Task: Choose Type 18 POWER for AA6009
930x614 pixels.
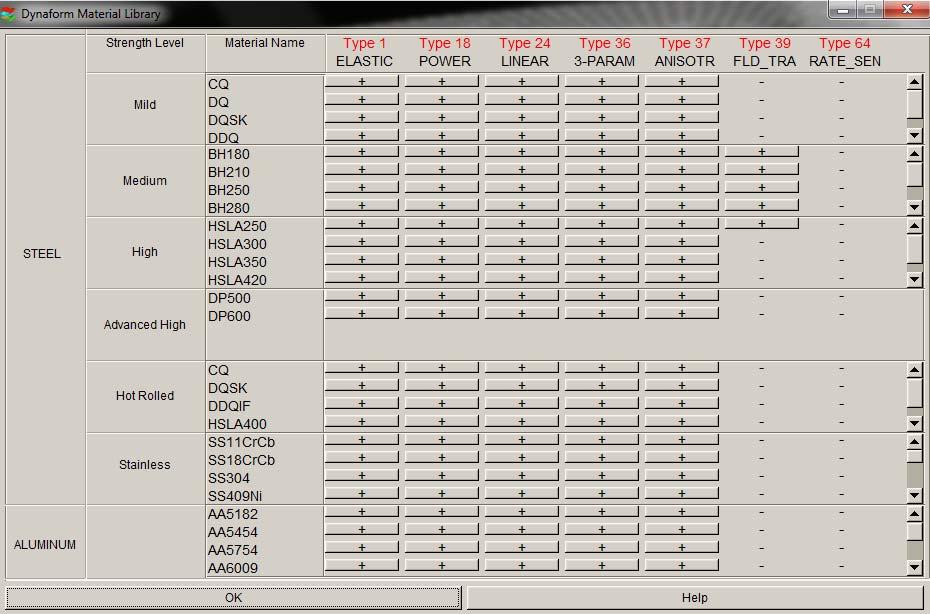Action: (442, 565)
